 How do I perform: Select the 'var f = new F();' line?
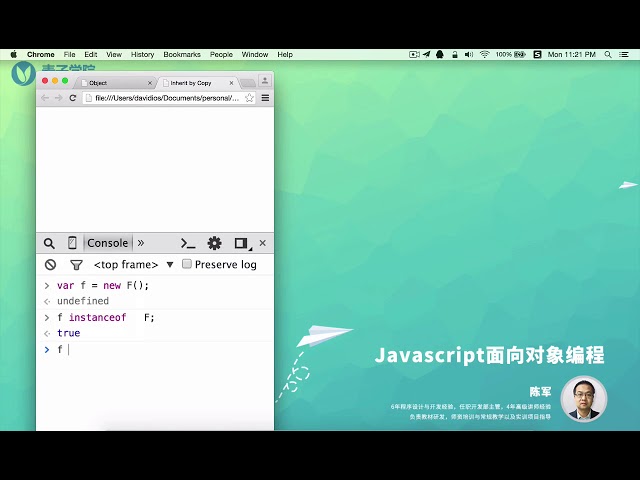(x=103, y=285)
